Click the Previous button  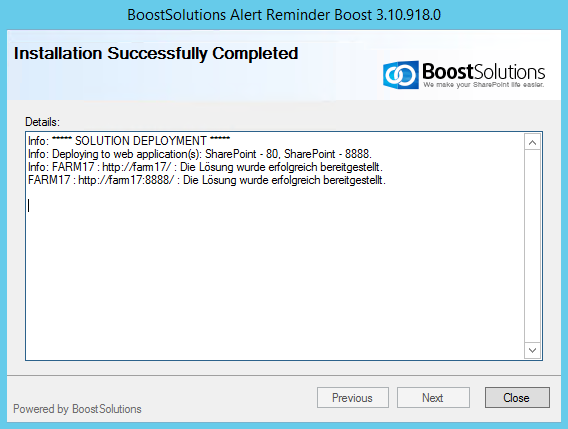coord(353,397)
